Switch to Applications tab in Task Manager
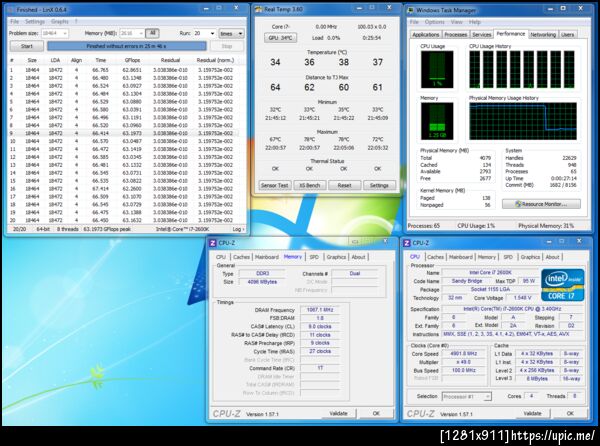This screenshot has height=446, width=600. click(x=426, y=34)
